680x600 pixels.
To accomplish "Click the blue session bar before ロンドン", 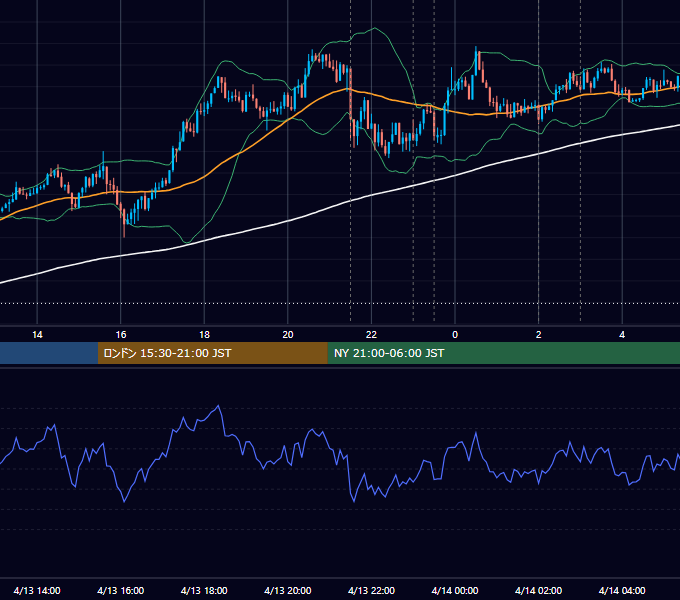I will tap(49, 353).
